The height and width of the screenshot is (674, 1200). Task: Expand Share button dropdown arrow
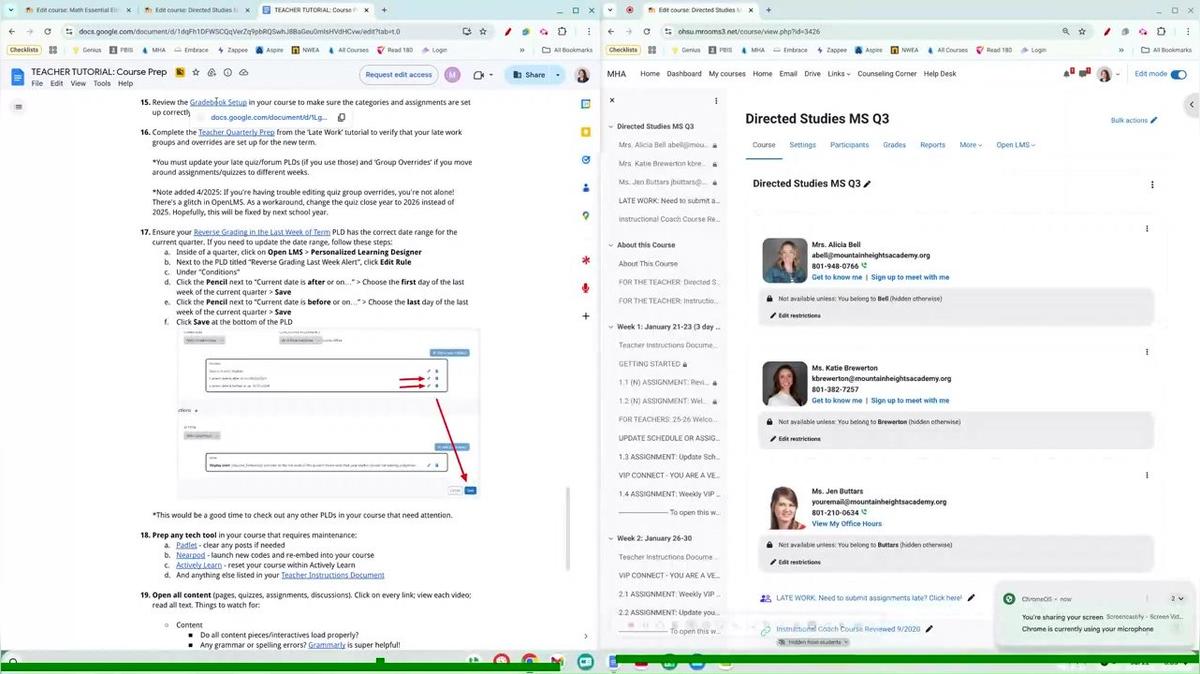pos(556,75)
